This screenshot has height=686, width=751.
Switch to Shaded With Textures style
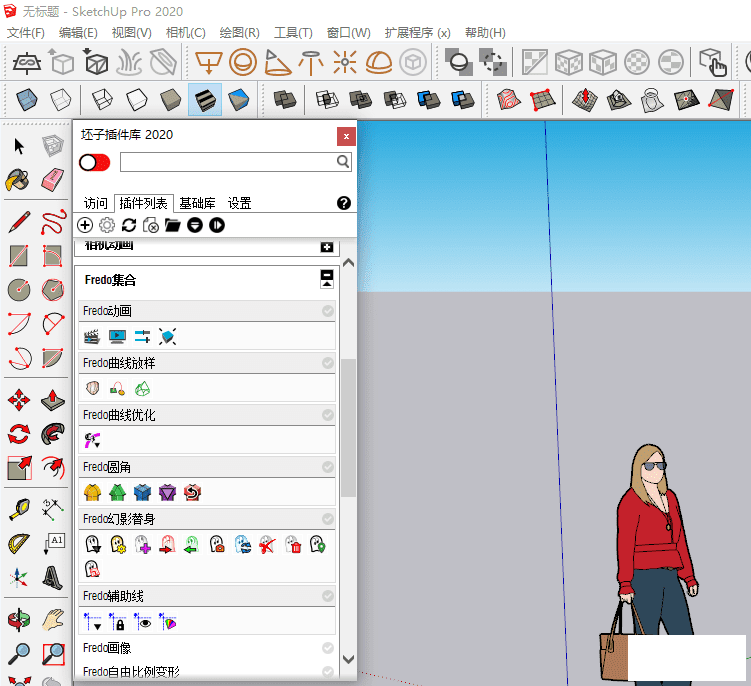coord(205,100)
